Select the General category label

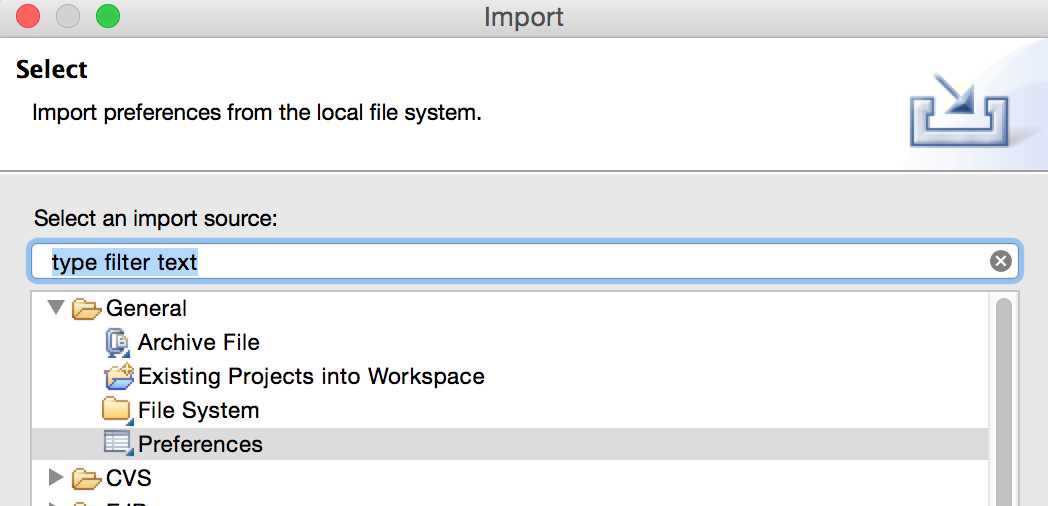coord(146,308)
